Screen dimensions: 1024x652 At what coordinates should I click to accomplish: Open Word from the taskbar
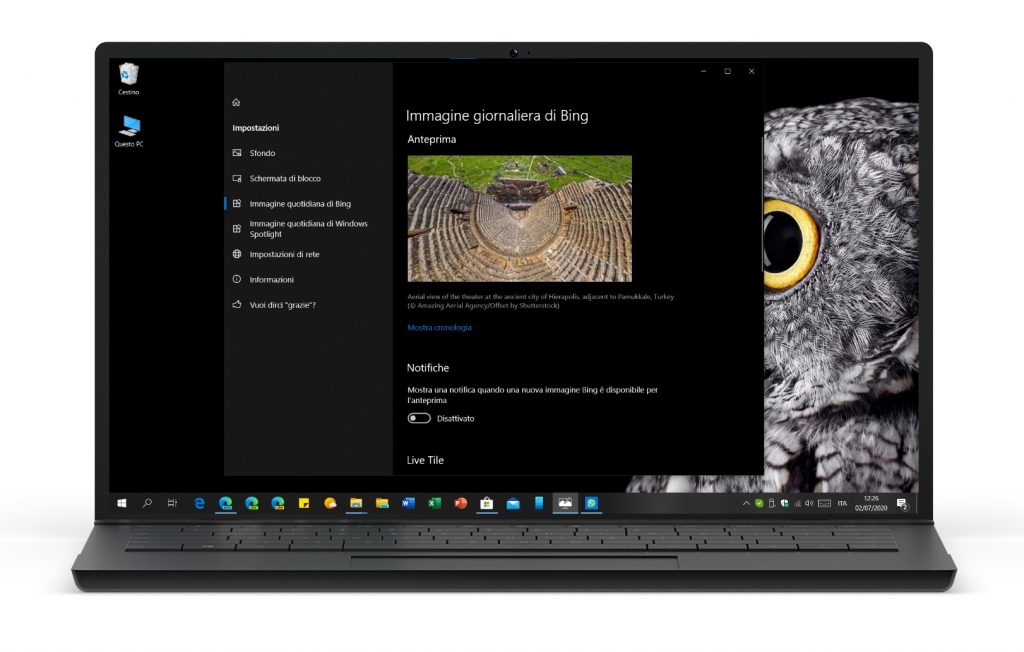408,503
